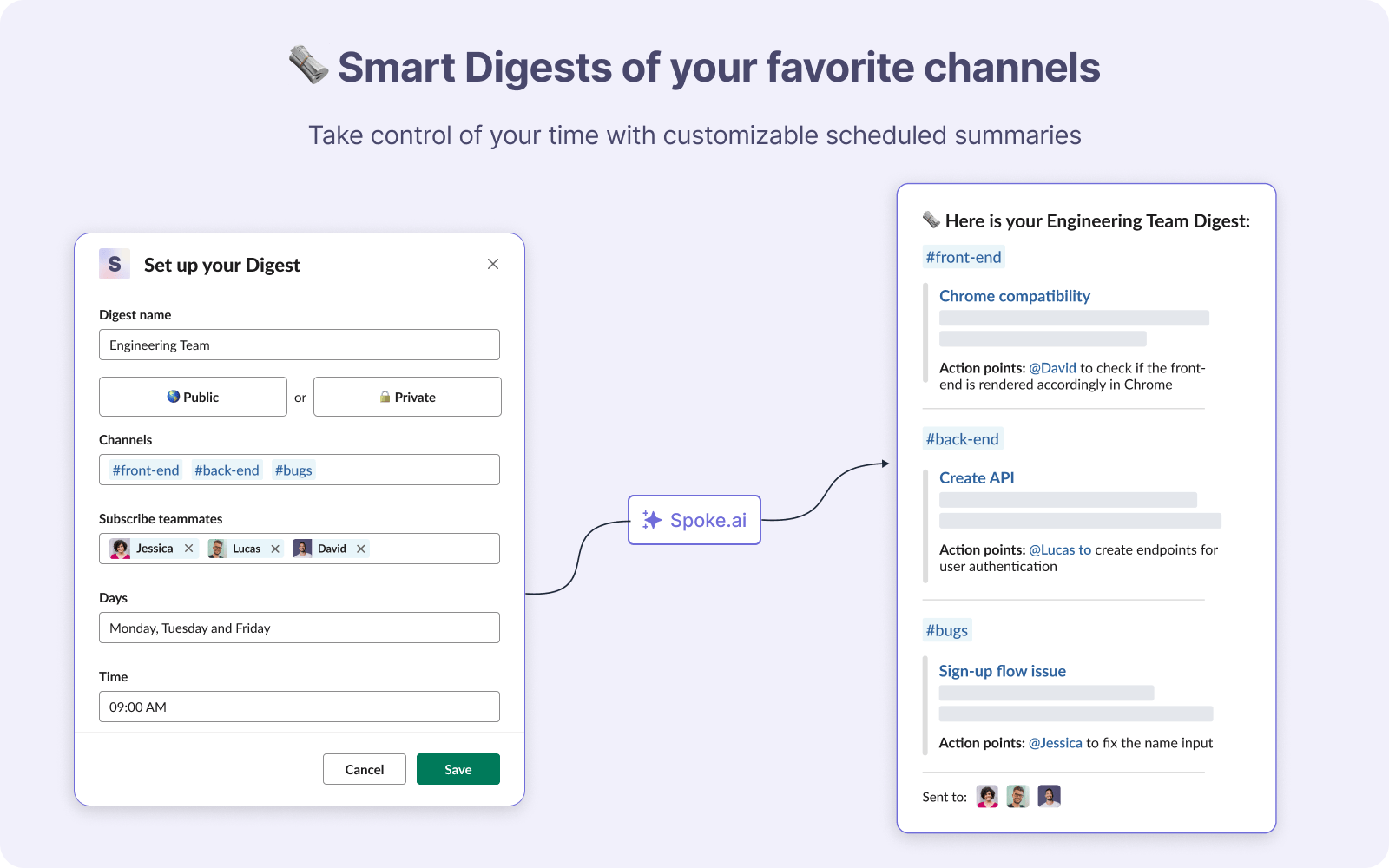Click the 'Subscribe teammates' label

tap(161, 519)
